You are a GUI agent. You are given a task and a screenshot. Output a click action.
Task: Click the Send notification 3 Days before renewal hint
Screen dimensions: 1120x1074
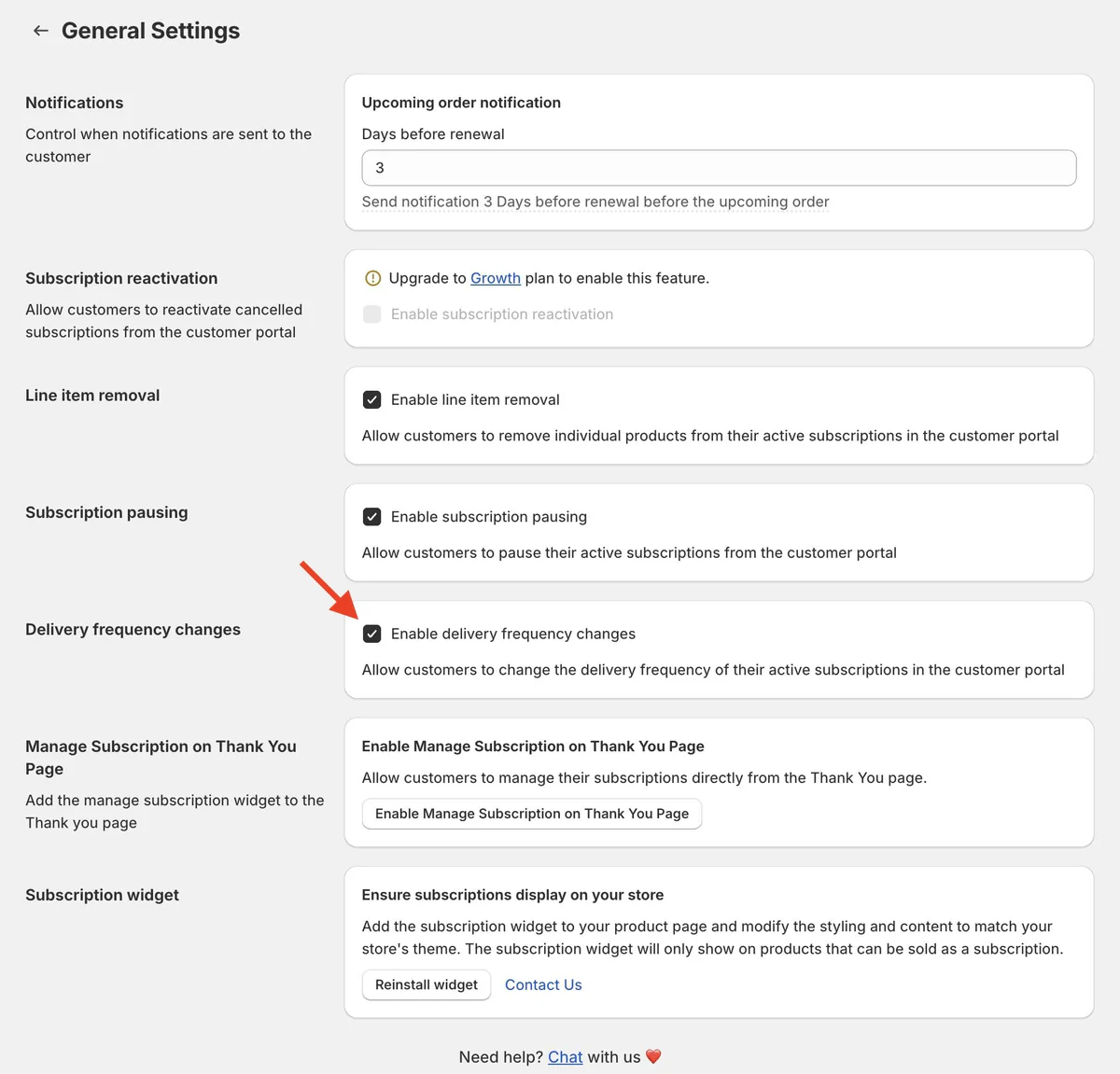[595, 202]
